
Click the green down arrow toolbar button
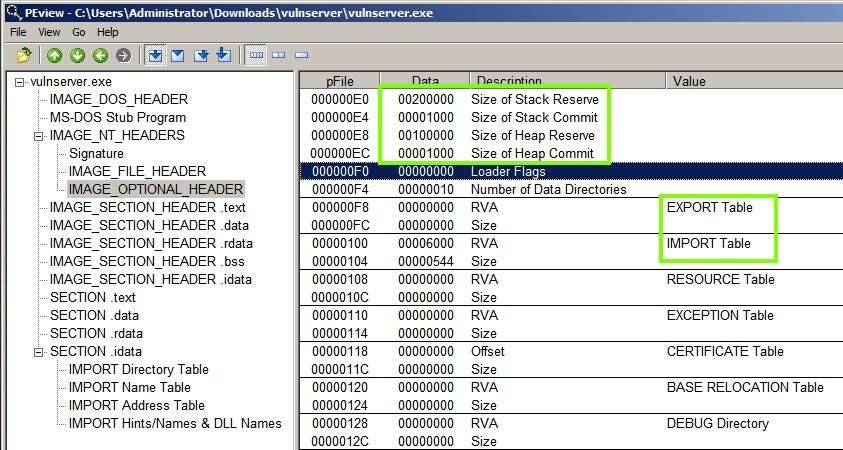(77, 55)
